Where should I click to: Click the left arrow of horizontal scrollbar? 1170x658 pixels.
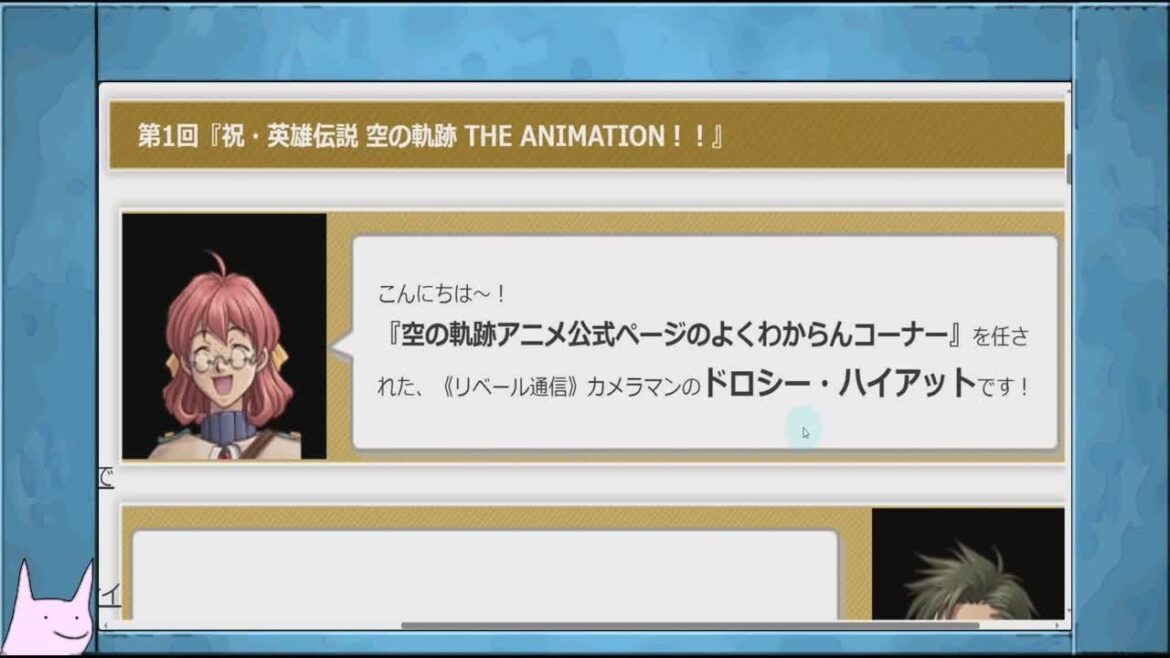coord(105,625)
